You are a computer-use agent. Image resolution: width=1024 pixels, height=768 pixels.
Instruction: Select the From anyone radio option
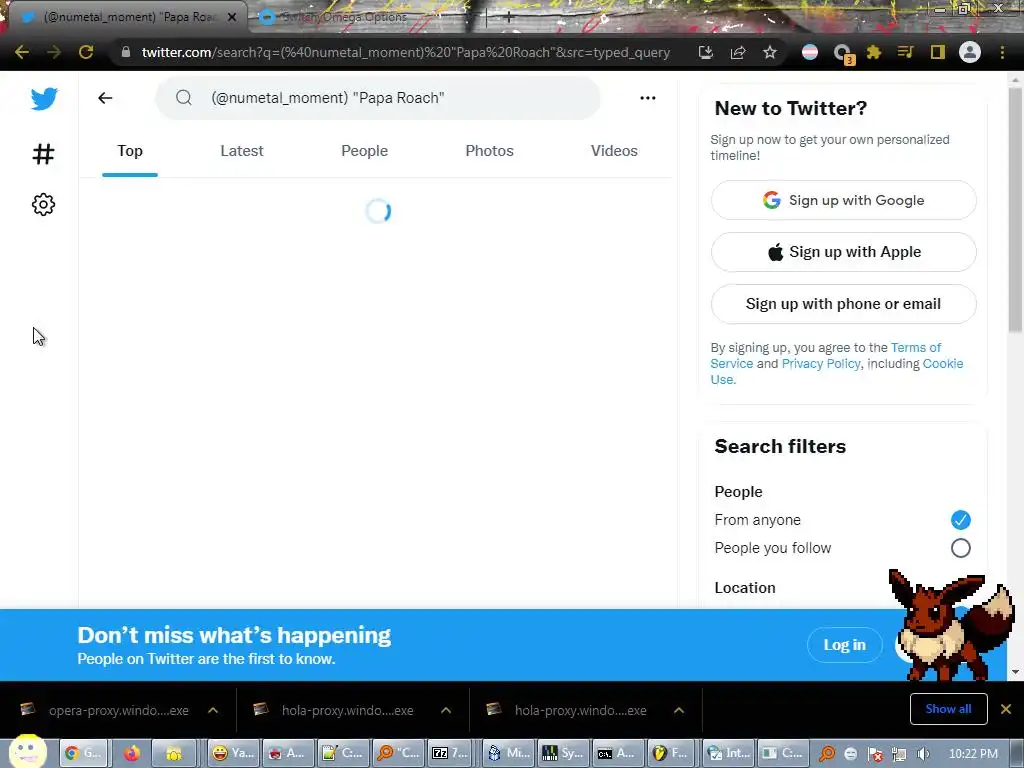point(960,520)
